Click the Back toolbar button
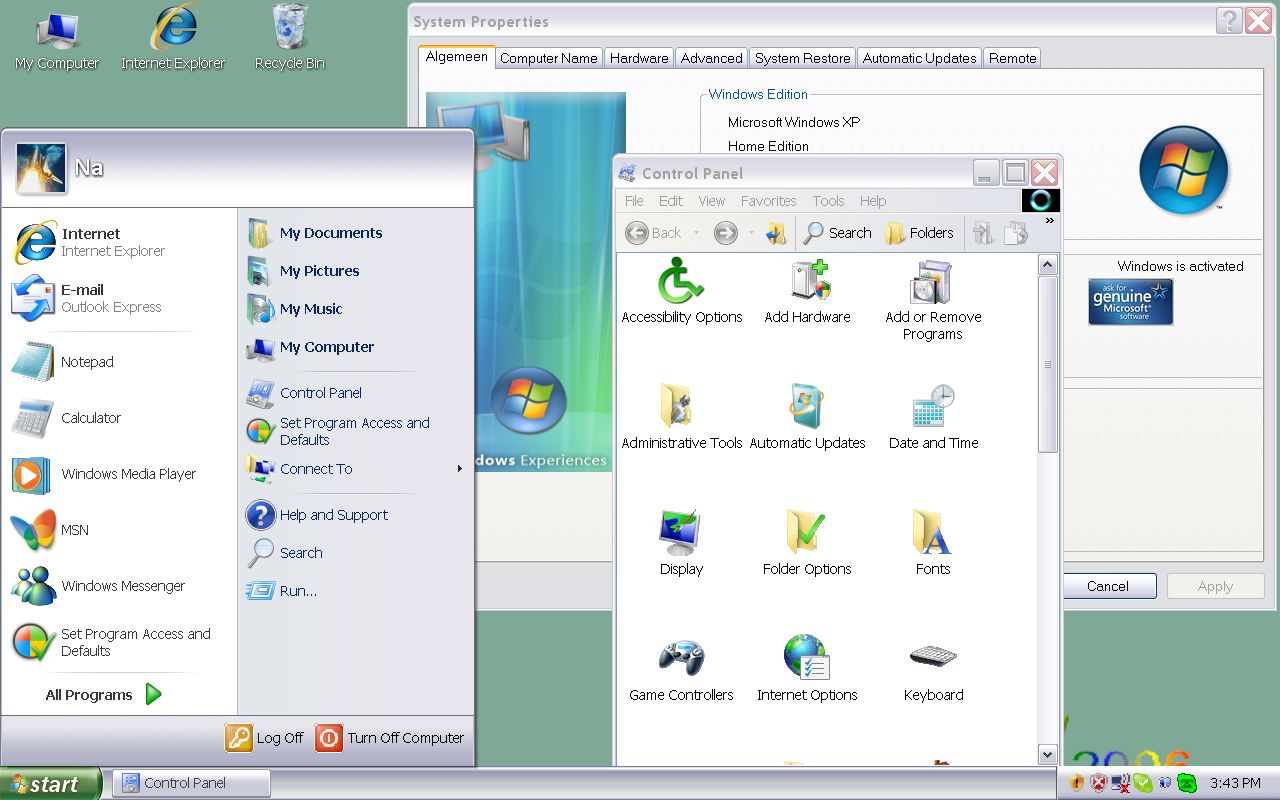The image size is (1280, 800). click(653, 233)
